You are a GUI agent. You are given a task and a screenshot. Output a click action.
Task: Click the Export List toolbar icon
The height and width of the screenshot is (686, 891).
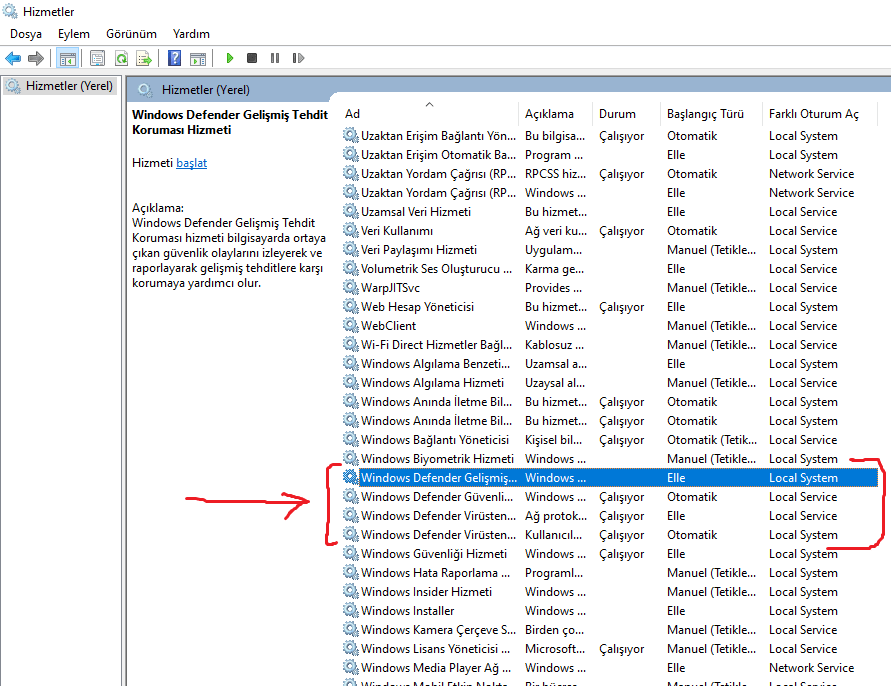click(x=144, y=58)
